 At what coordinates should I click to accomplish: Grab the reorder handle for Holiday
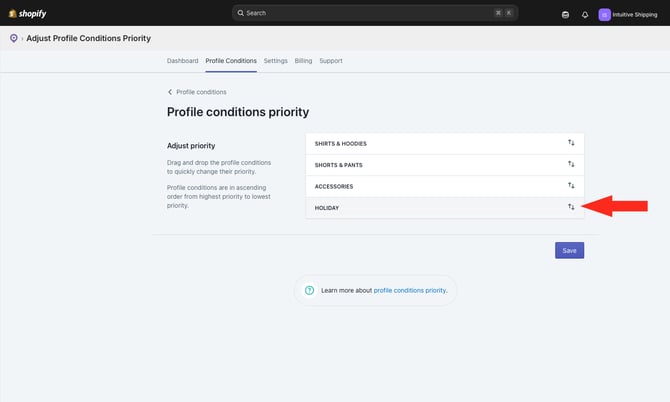[571, 207]
